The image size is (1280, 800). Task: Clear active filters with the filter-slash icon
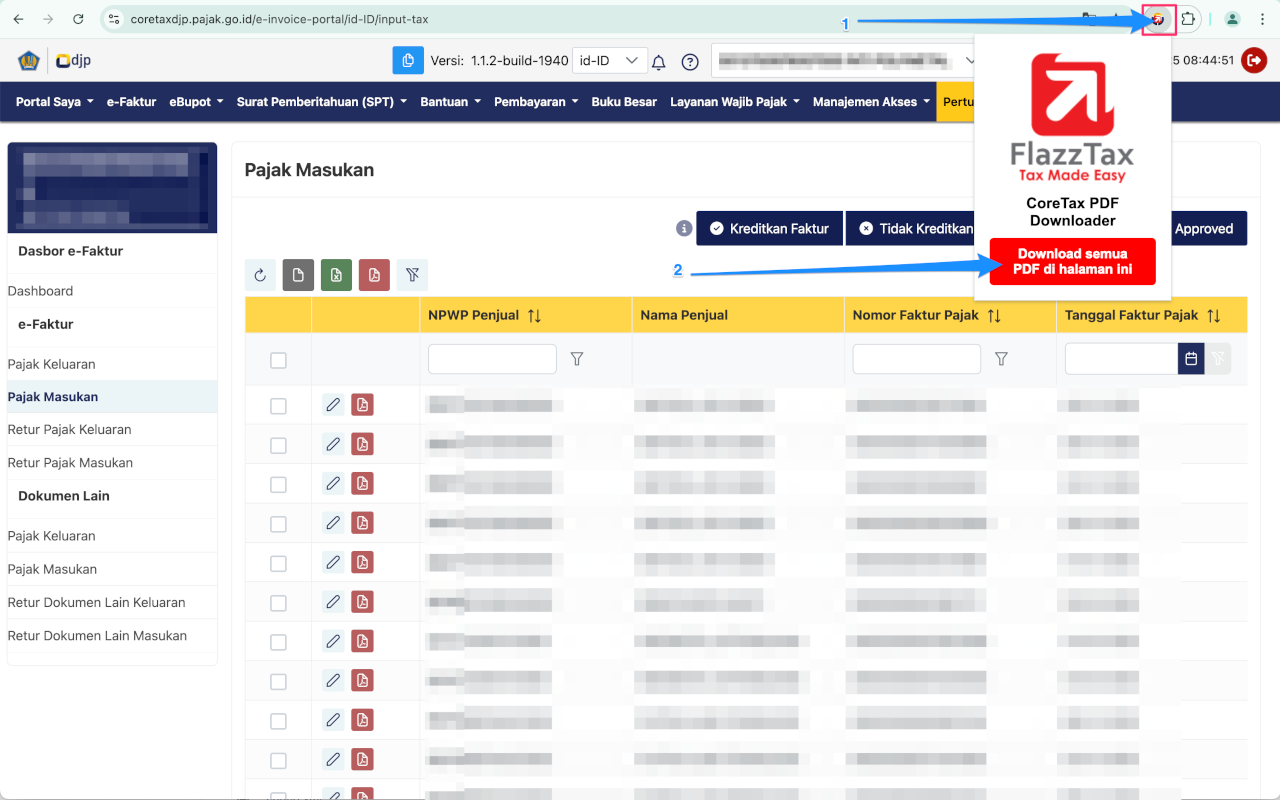click(412, 275)
